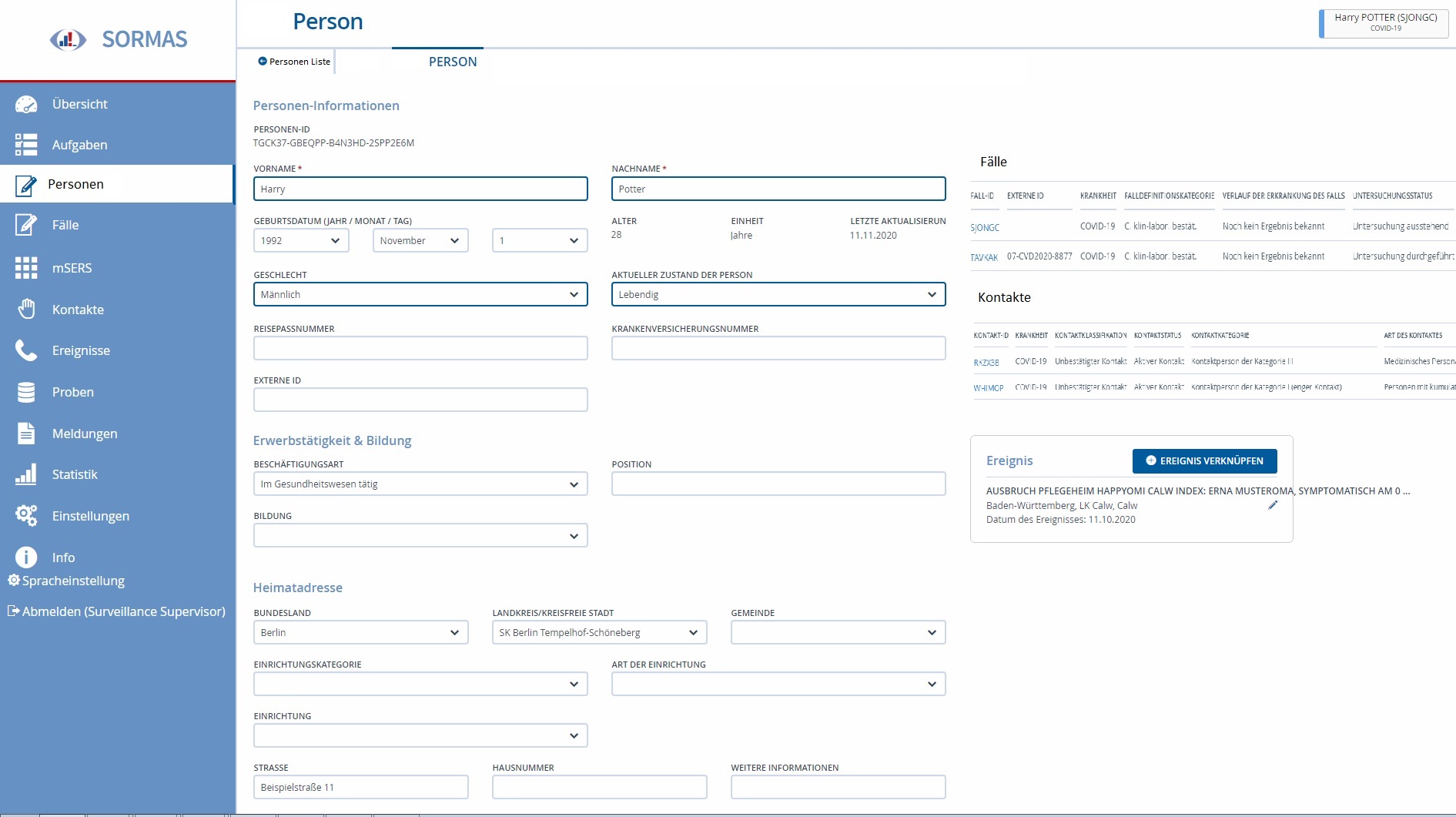Open the Aktueller Zustand der Person dropdown

pos(778,294)
